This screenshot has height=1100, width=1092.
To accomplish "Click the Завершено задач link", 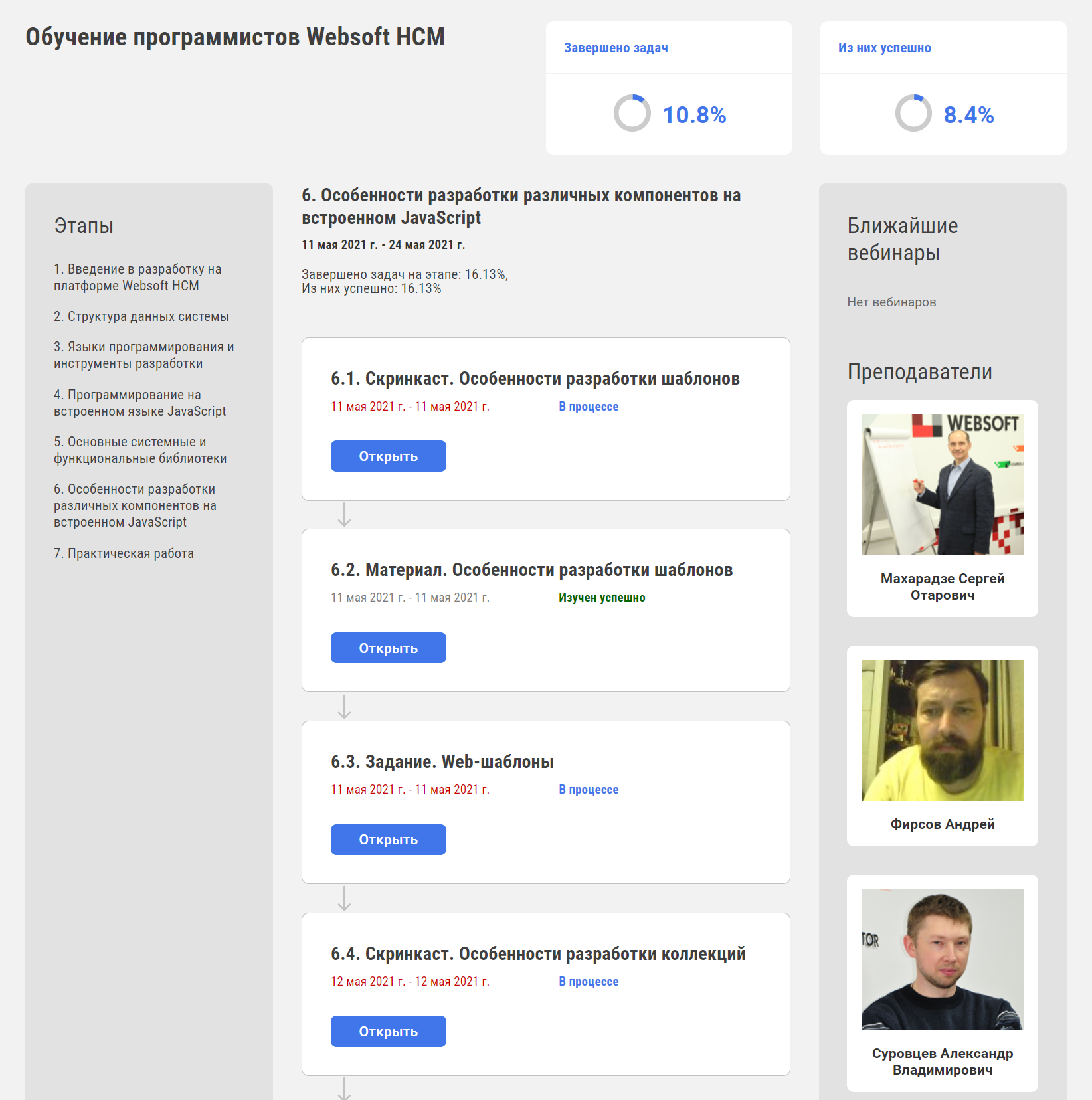I will tap(616, 47).
